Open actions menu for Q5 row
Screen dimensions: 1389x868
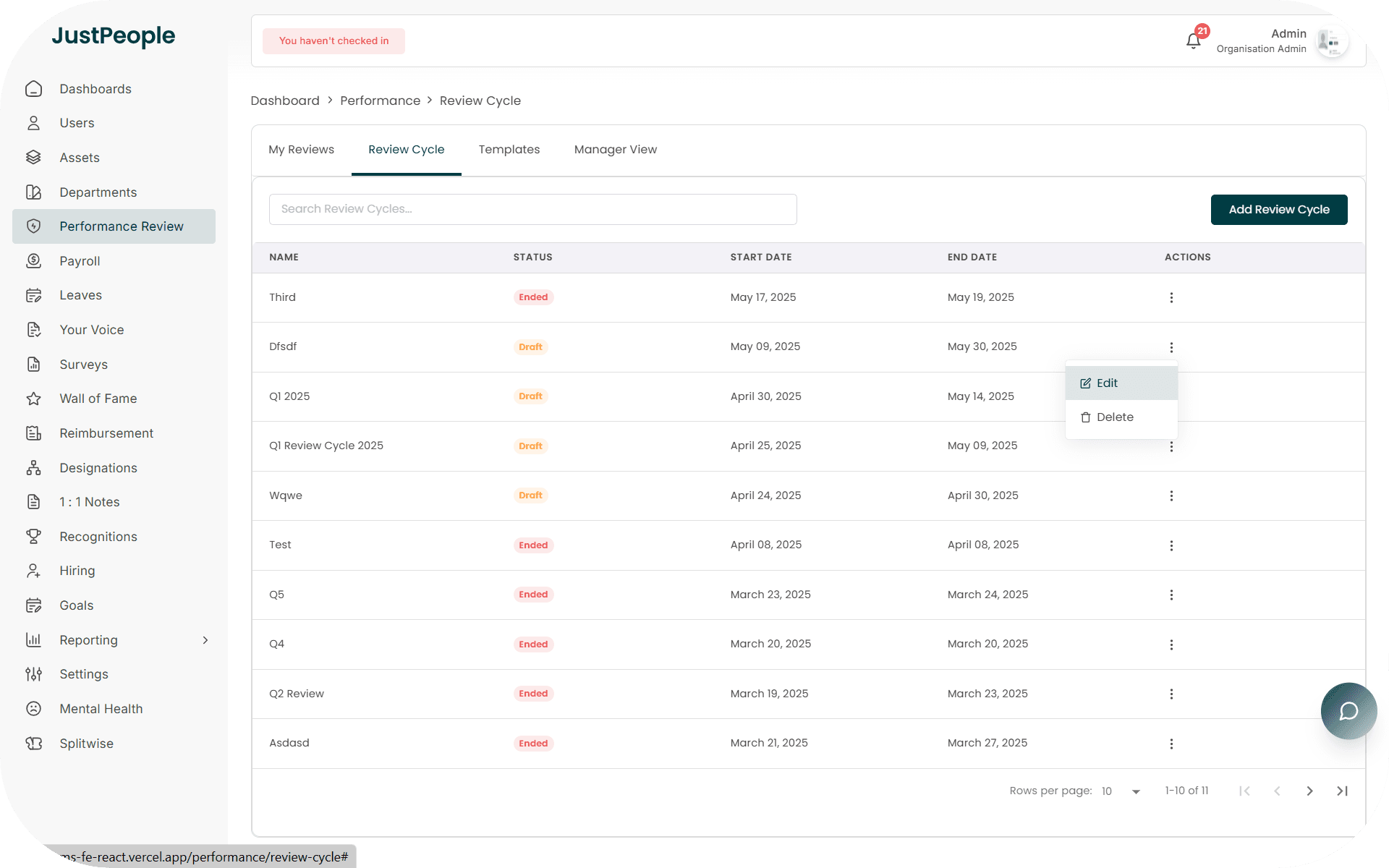tap(1171, 595)
